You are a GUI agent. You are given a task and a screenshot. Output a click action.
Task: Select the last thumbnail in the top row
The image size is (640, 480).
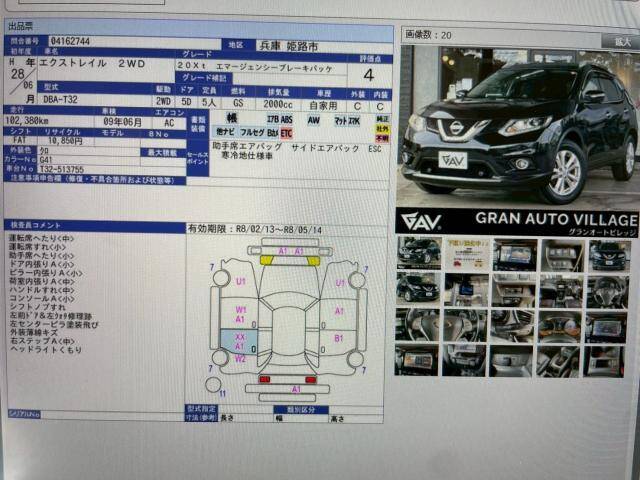coord(608,254)
